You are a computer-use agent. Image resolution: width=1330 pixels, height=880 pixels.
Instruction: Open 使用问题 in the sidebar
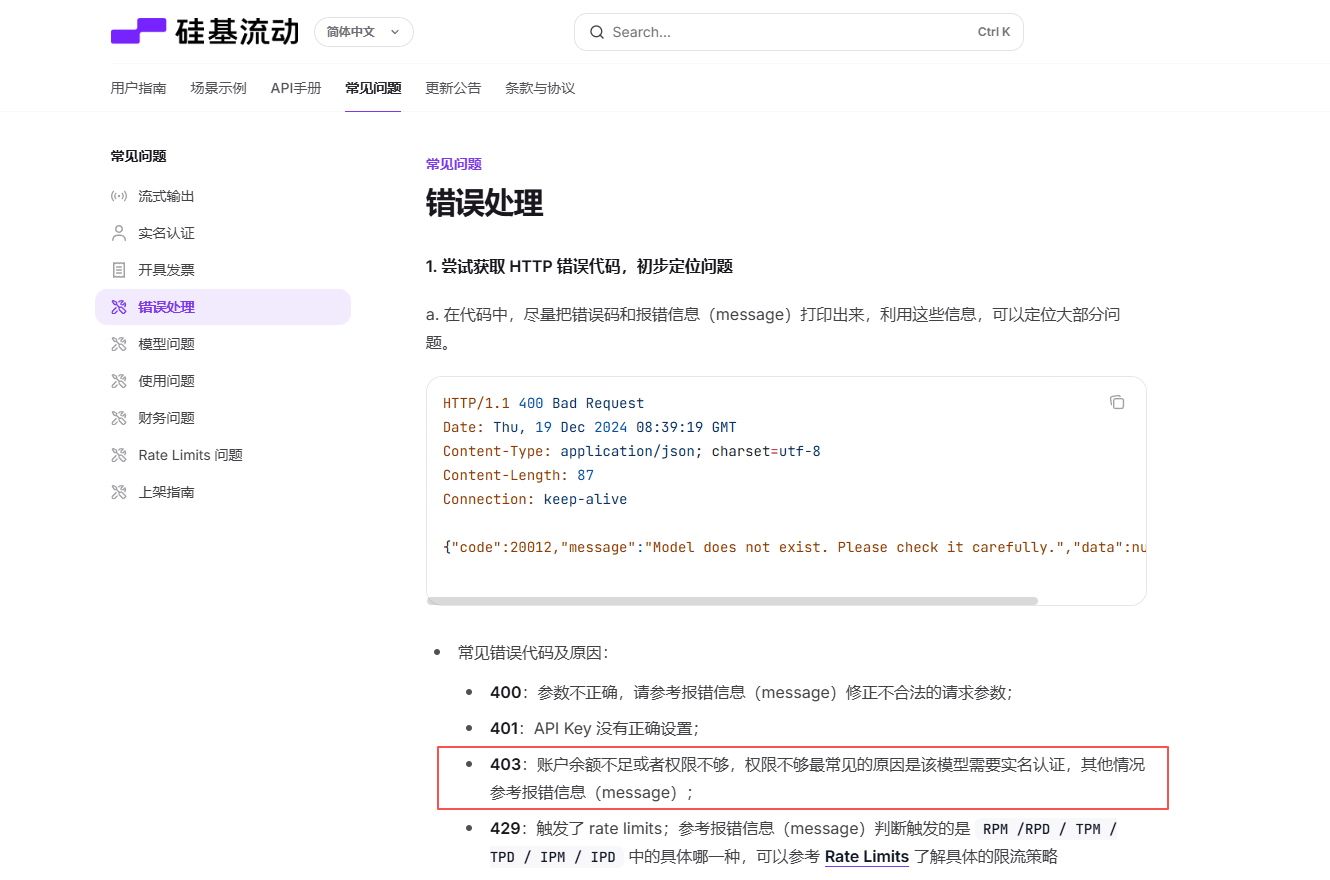coord(223,381)
